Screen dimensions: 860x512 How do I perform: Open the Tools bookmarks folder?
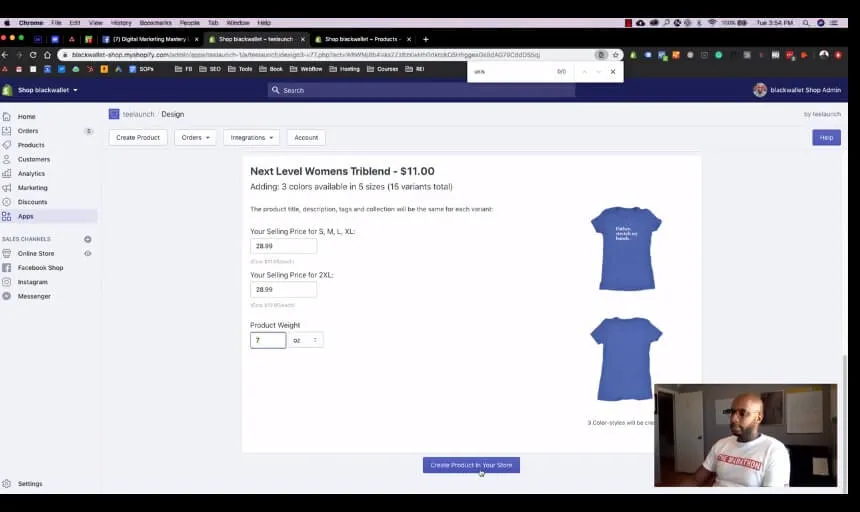click(240, 69)
